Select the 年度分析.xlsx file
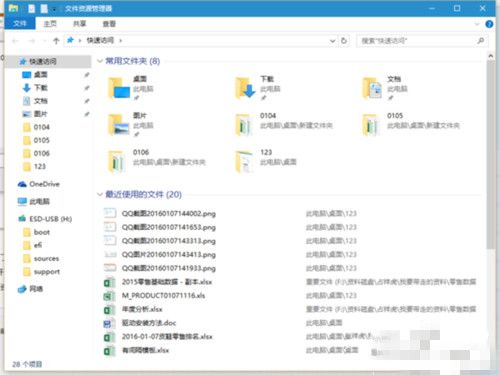This screenshot has height=375, width=500. coord(142,309)
